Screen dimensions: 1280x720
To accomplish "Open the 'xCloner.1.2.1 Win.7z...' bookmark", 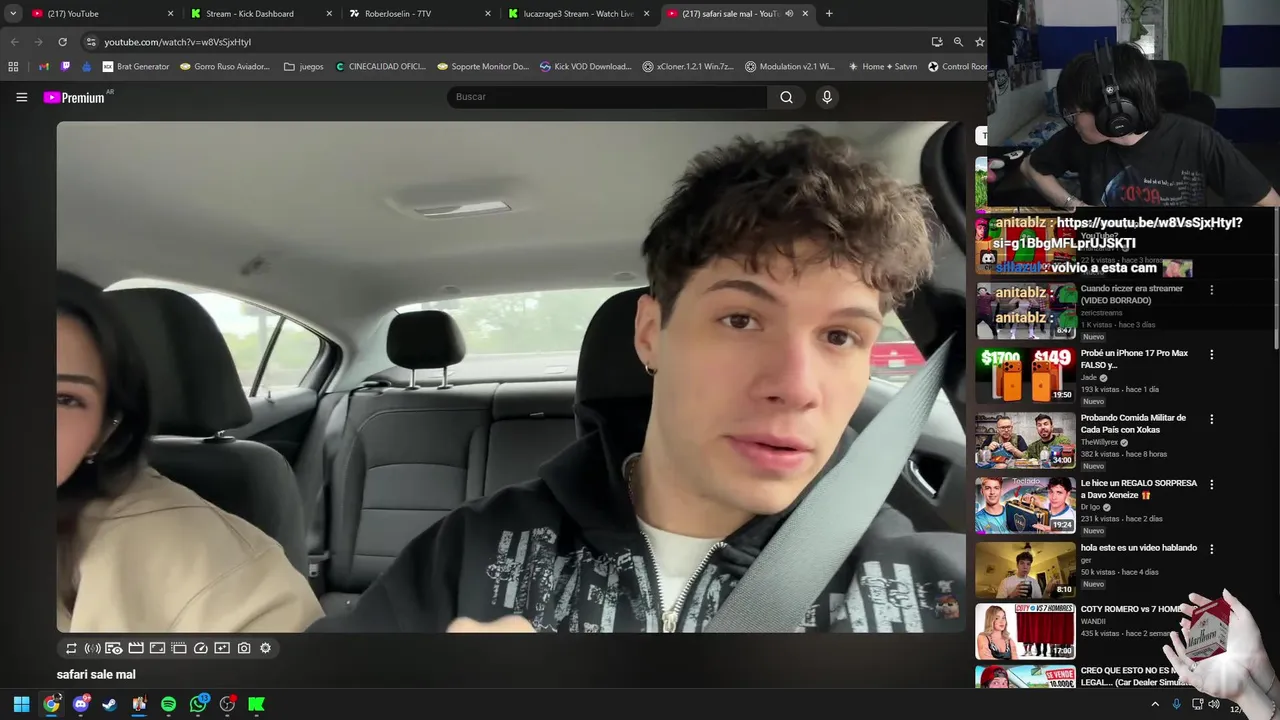I will coord(688,67).
